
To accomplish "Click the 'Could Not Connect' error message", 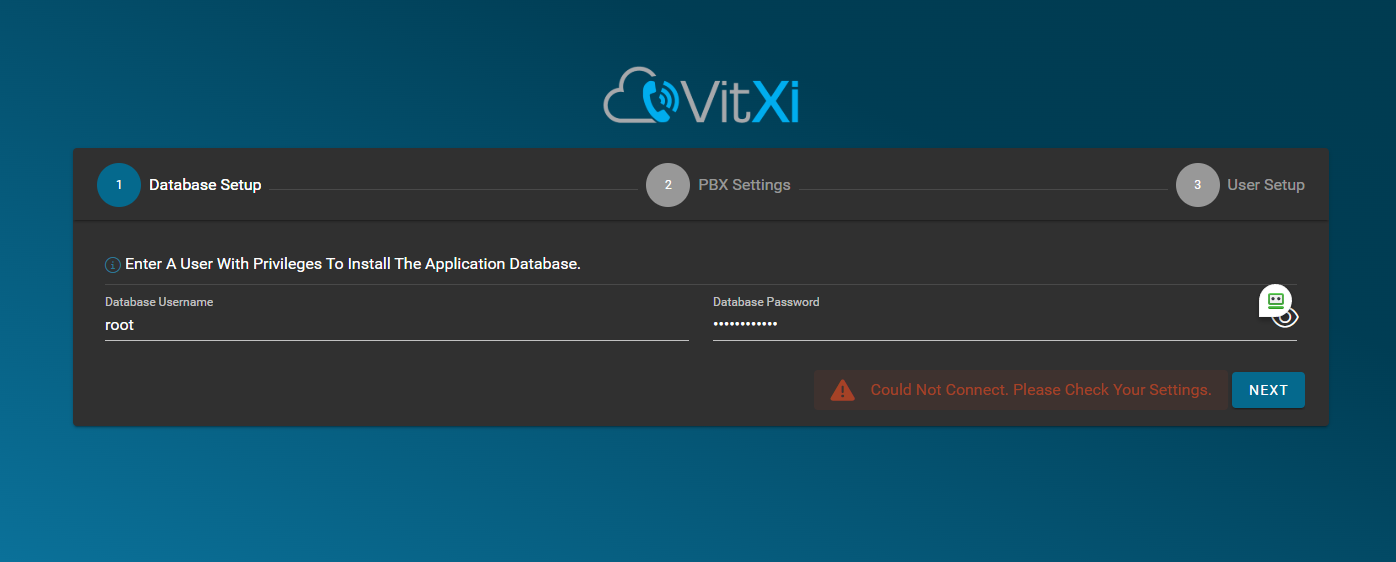I will (x=1041, y=390).
